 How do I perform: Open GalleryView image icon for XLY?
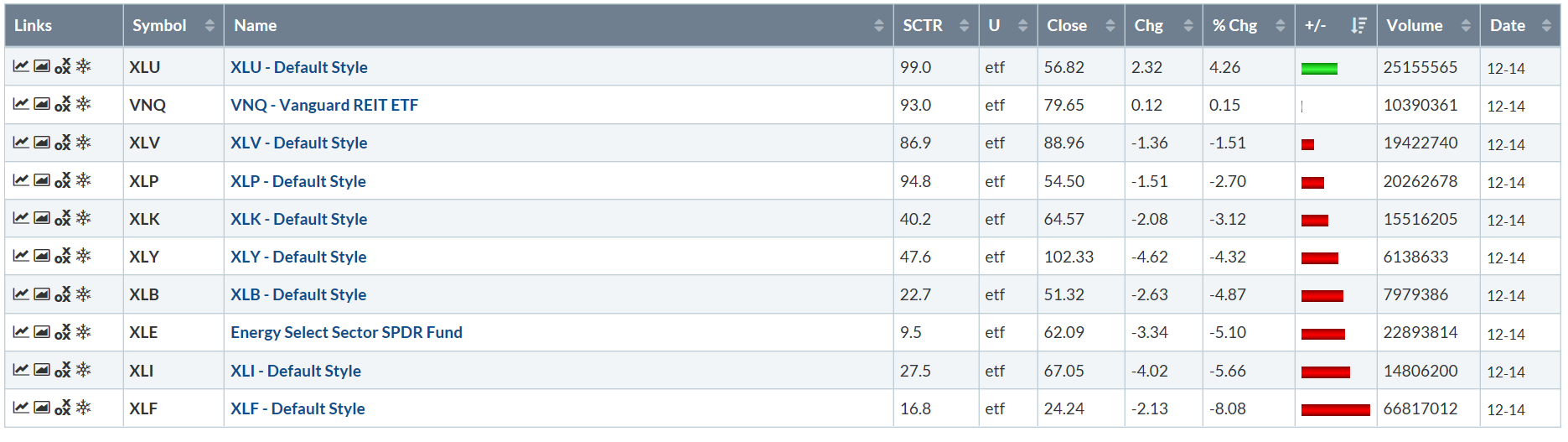pyautogui.click(x=42, y=256)
